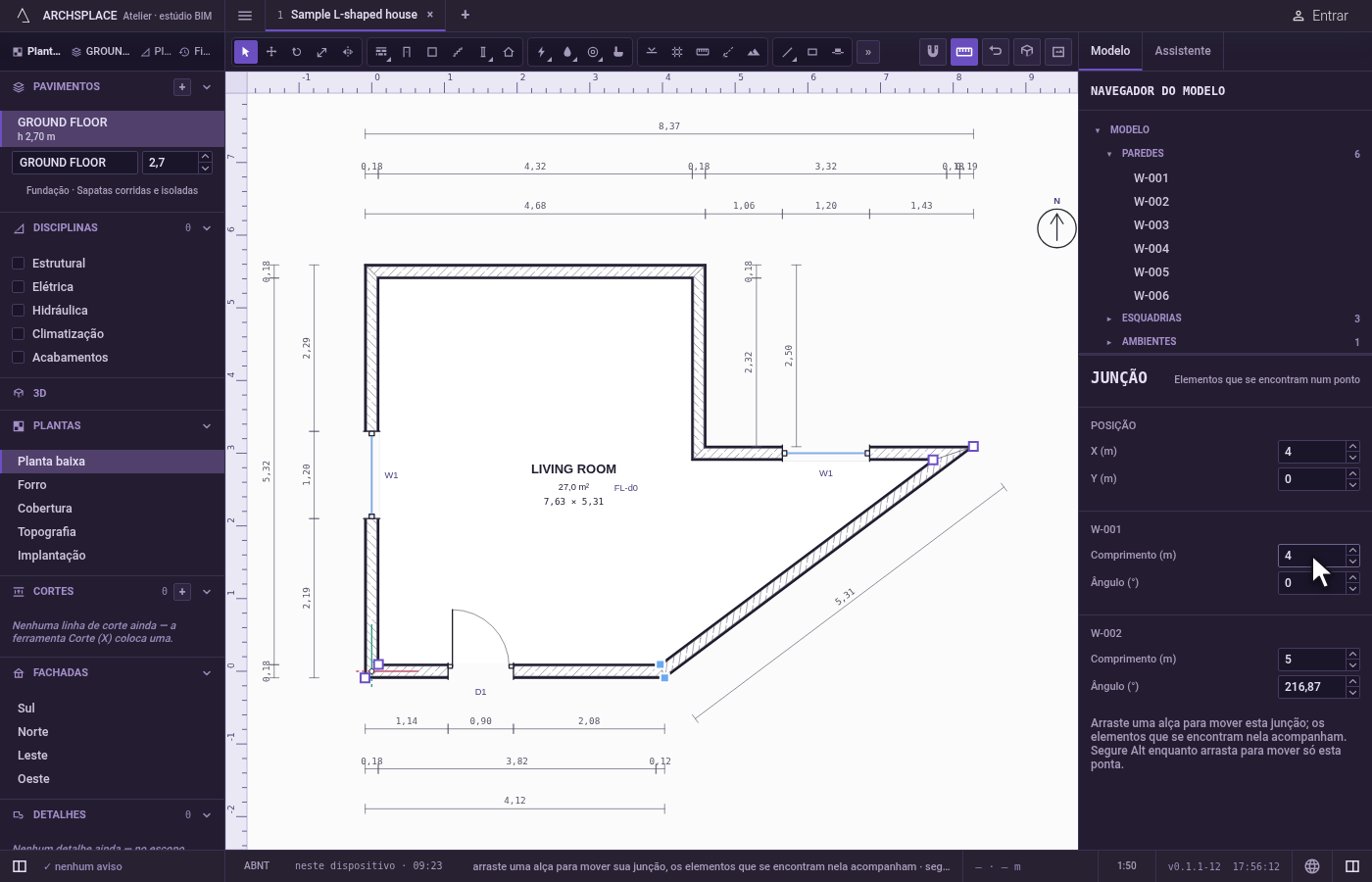The image size is (1372, 882).
Task: Click the undo arrow icon
Action: click(x=996, y=51)
